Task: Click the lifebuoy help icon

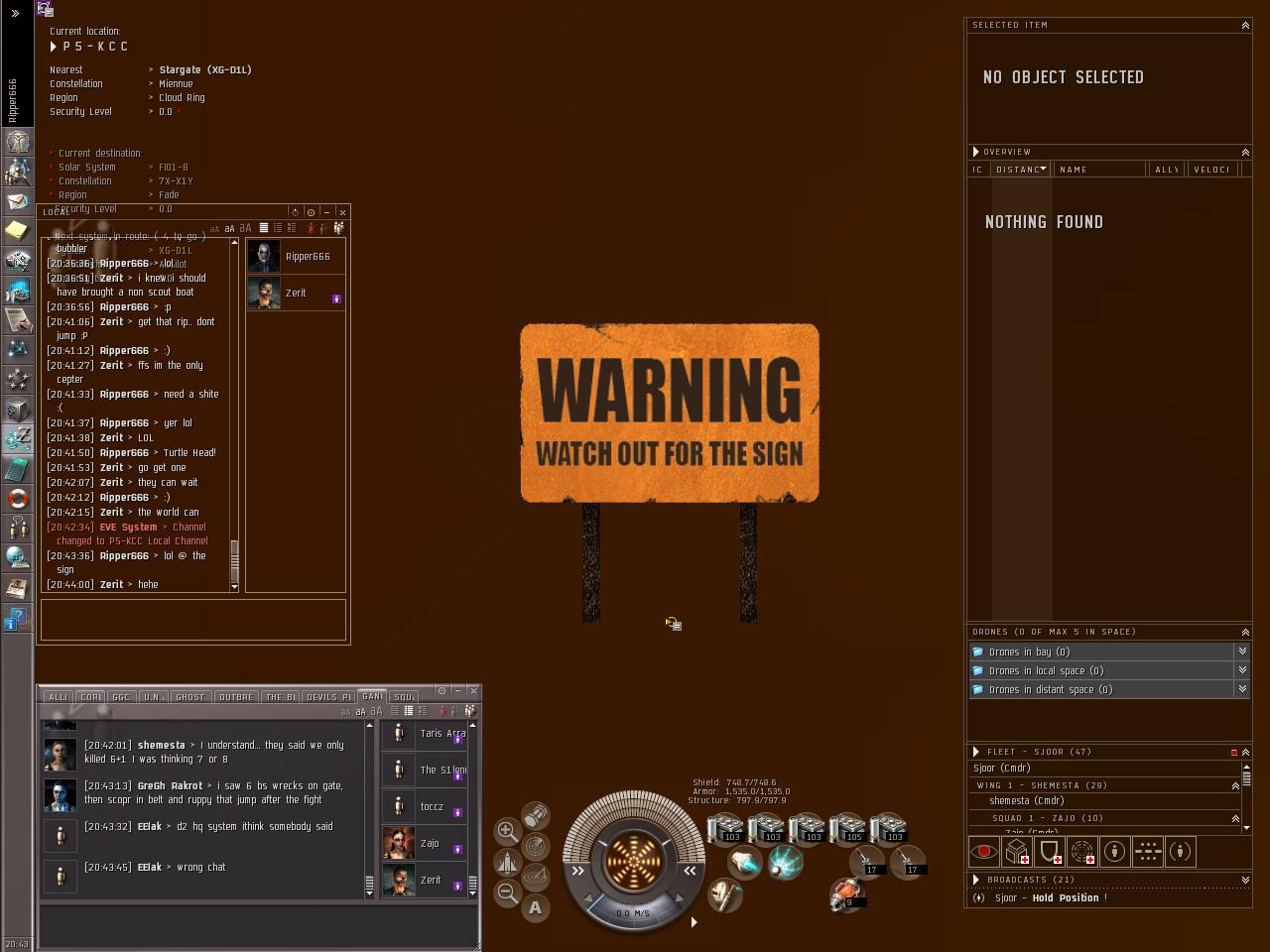Action: [17, 498]
